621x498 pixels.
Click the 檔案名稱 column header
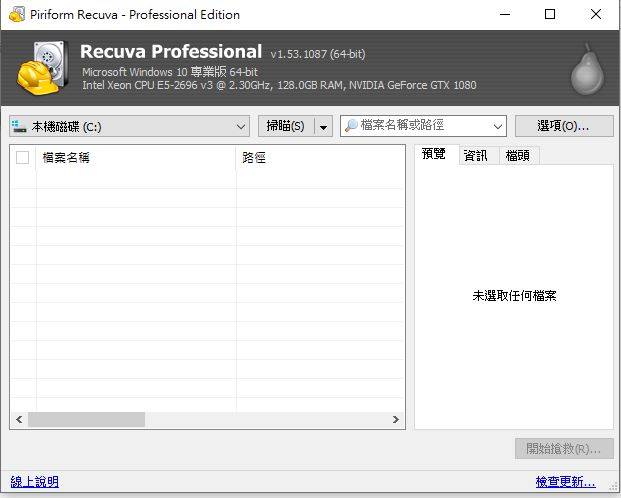click(x=135, y=158)
